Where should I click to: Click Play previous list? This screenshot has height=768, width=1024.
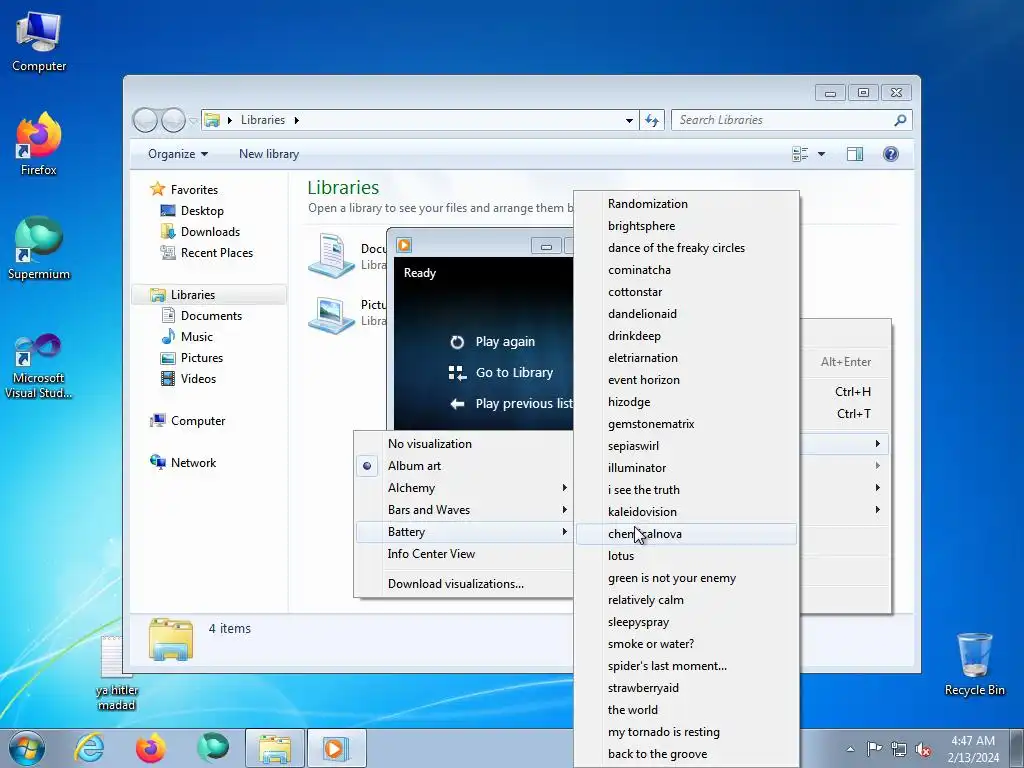coord(511,404)
